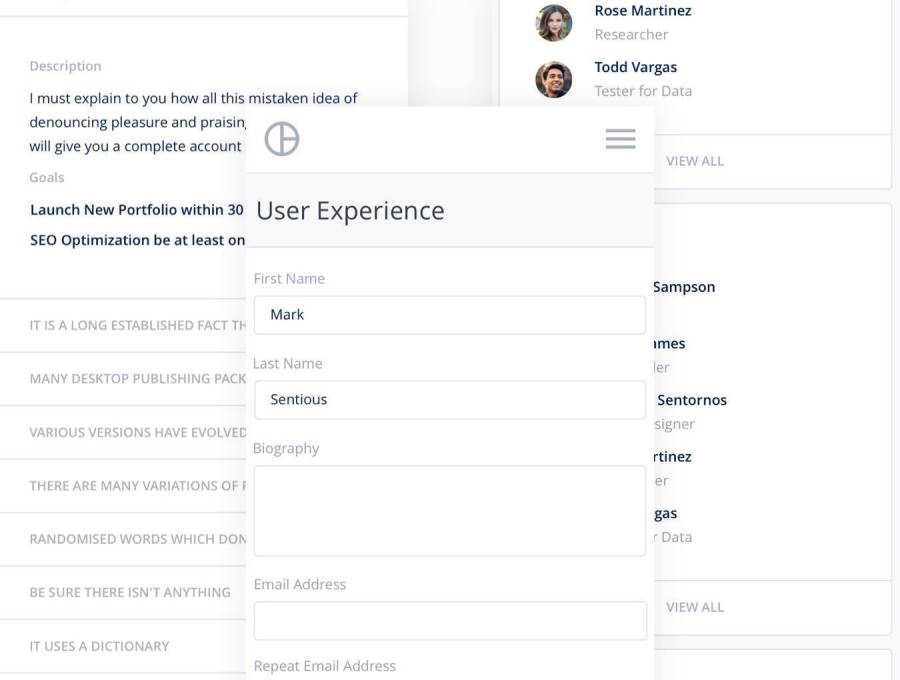Click the Description label
Viewport: 900px width, 680px height.
pos(65,66)
